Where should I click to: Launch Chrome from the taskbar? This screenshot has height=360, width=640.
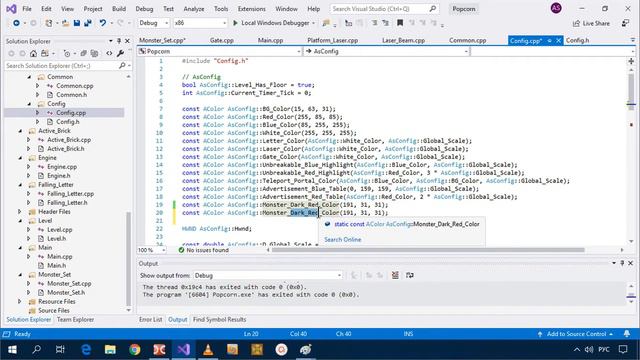(135, 350)
